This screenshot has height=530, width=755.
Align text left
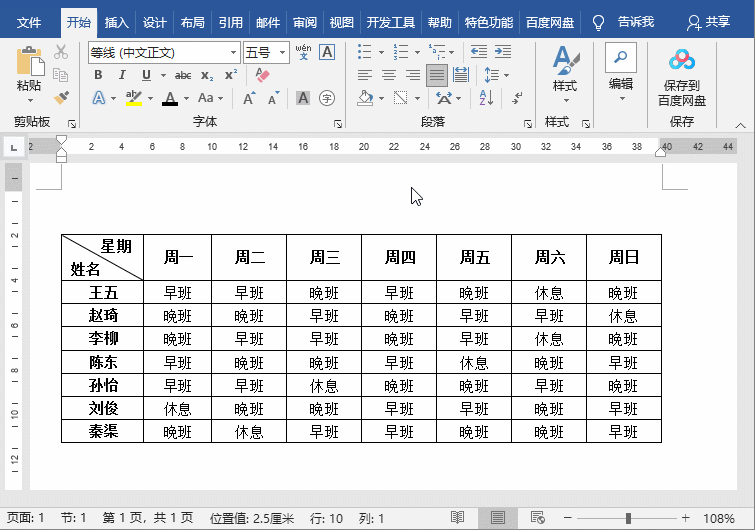pos(364,75)
